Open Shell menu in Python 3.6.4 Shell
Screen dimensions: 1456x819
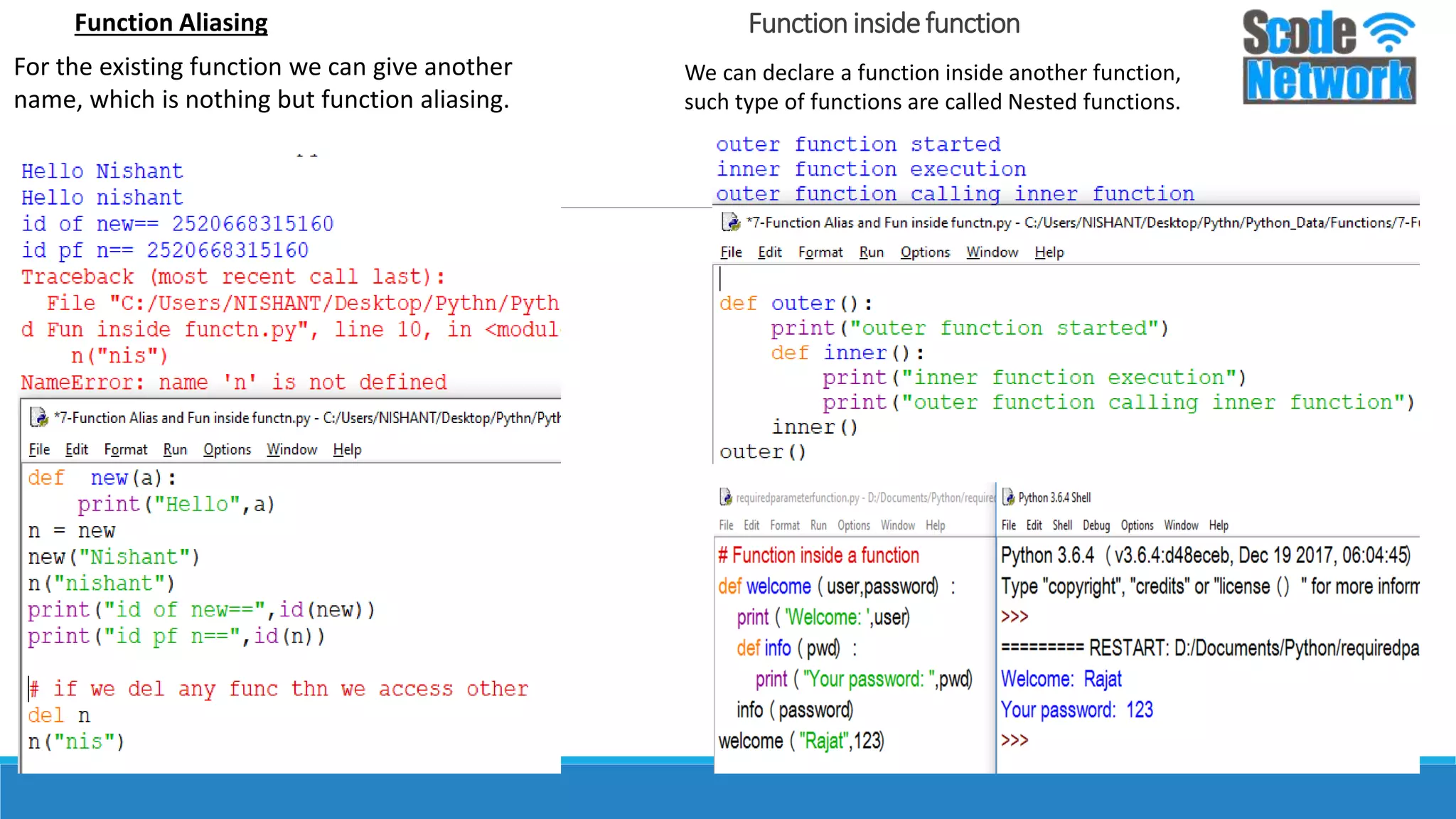click(1062, 525)
